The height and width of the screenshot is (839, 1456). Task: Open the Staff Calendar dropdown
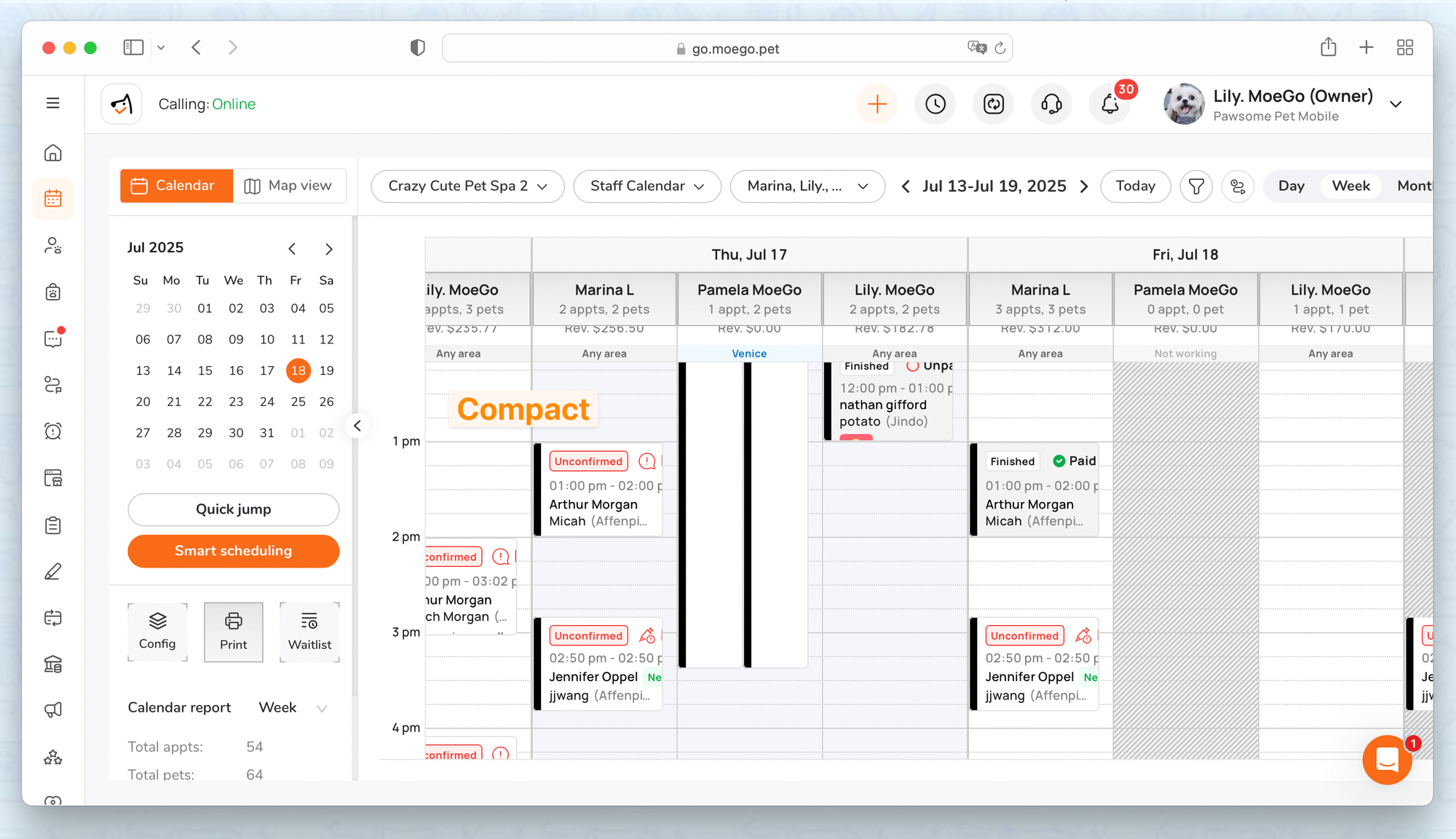pyautogui.click(x=646, y=186)
